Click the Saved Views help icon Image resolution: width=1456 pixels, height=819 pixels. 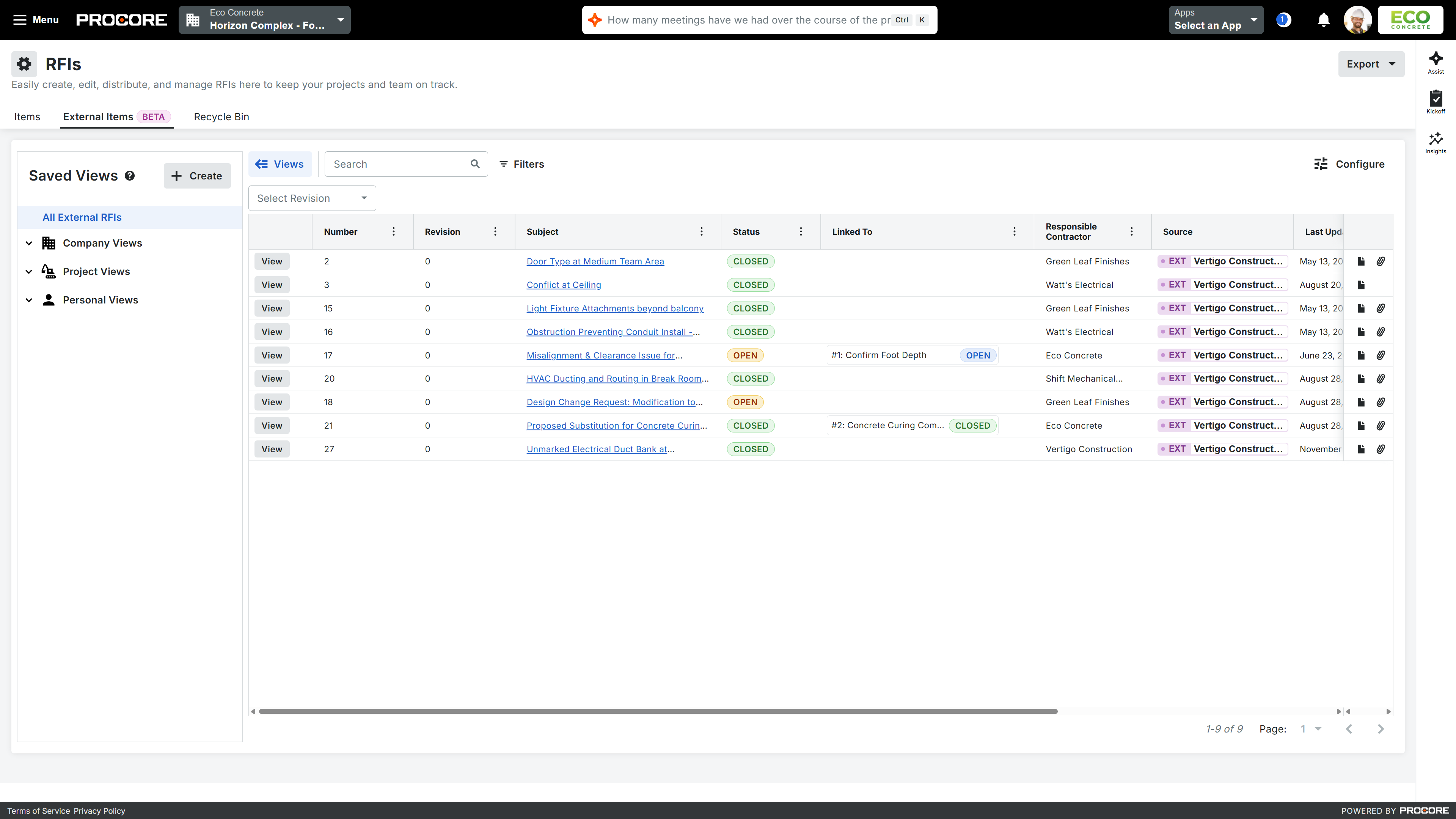[129, 176]
